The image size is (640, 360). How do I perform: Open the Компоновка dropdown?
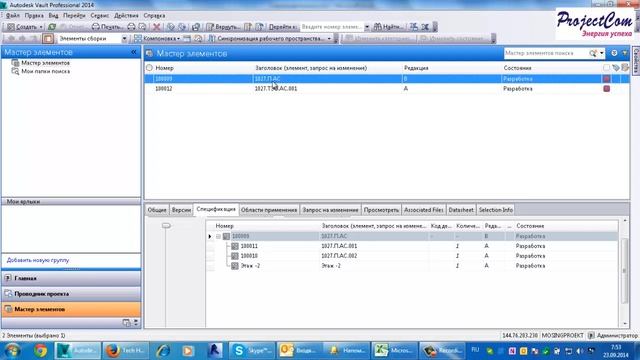coord(157,38)
